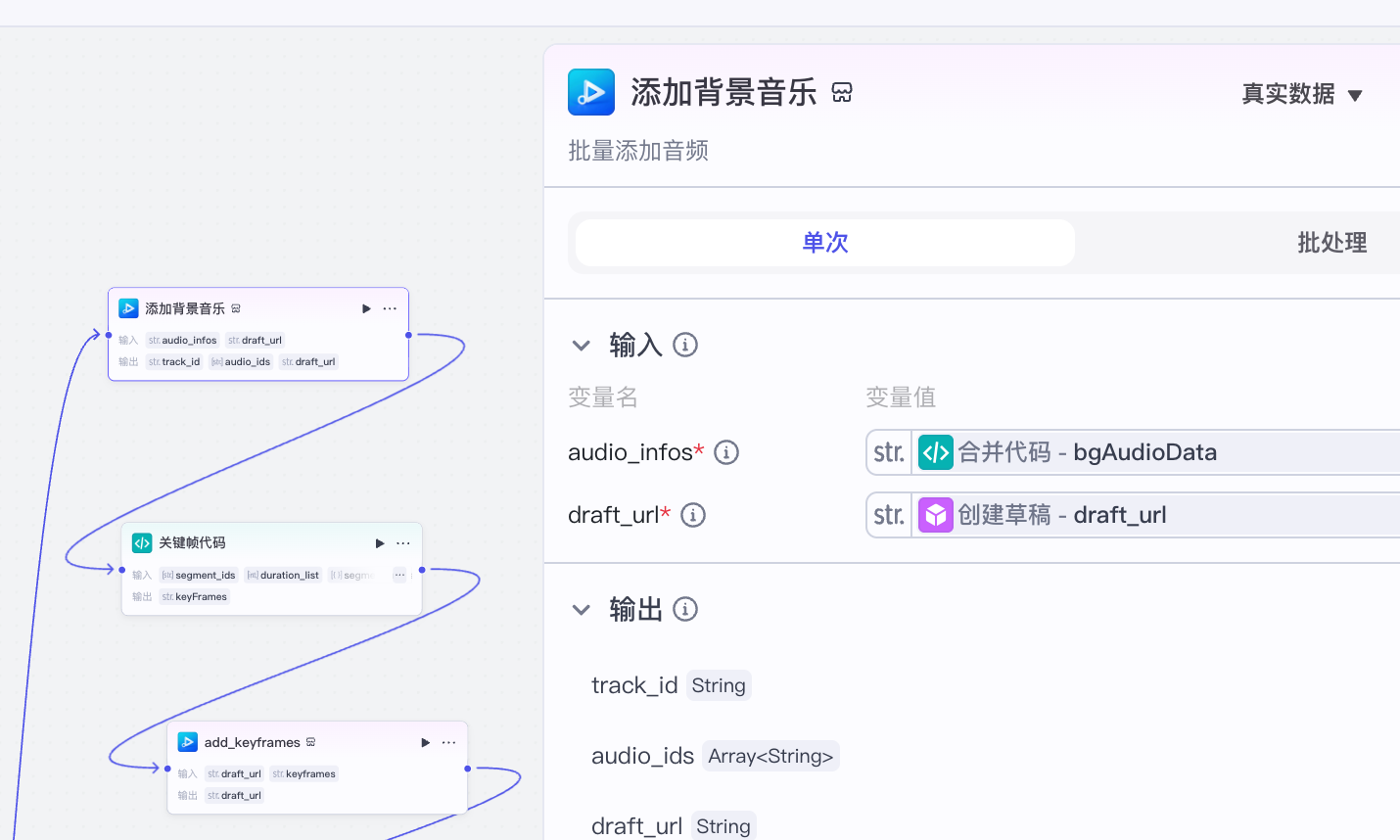
Task: Open more options on 添加背景音乐 node
Action: tap(390, 308)
